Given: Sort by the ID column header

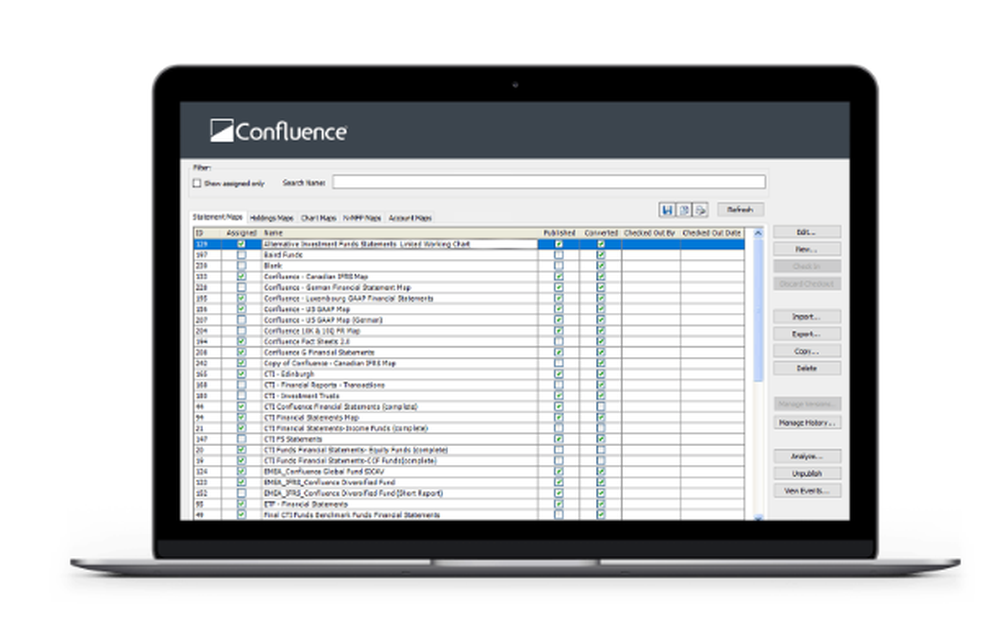Looking at the screenshot, I should pos(207,234).
